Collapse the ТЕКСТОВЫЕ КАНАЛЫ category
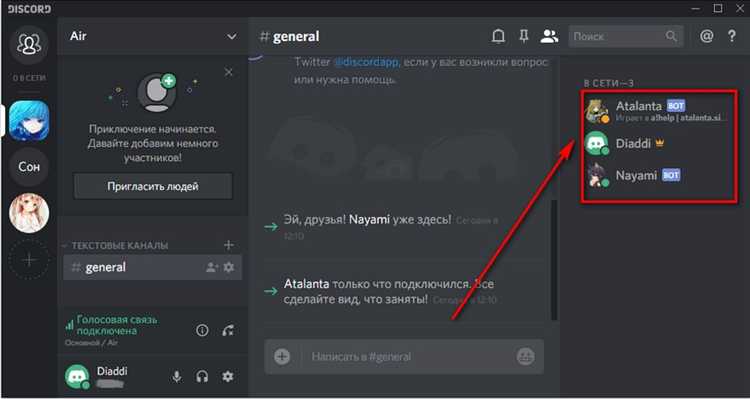Viewport: 750px width, 399px height. (116, 245)
